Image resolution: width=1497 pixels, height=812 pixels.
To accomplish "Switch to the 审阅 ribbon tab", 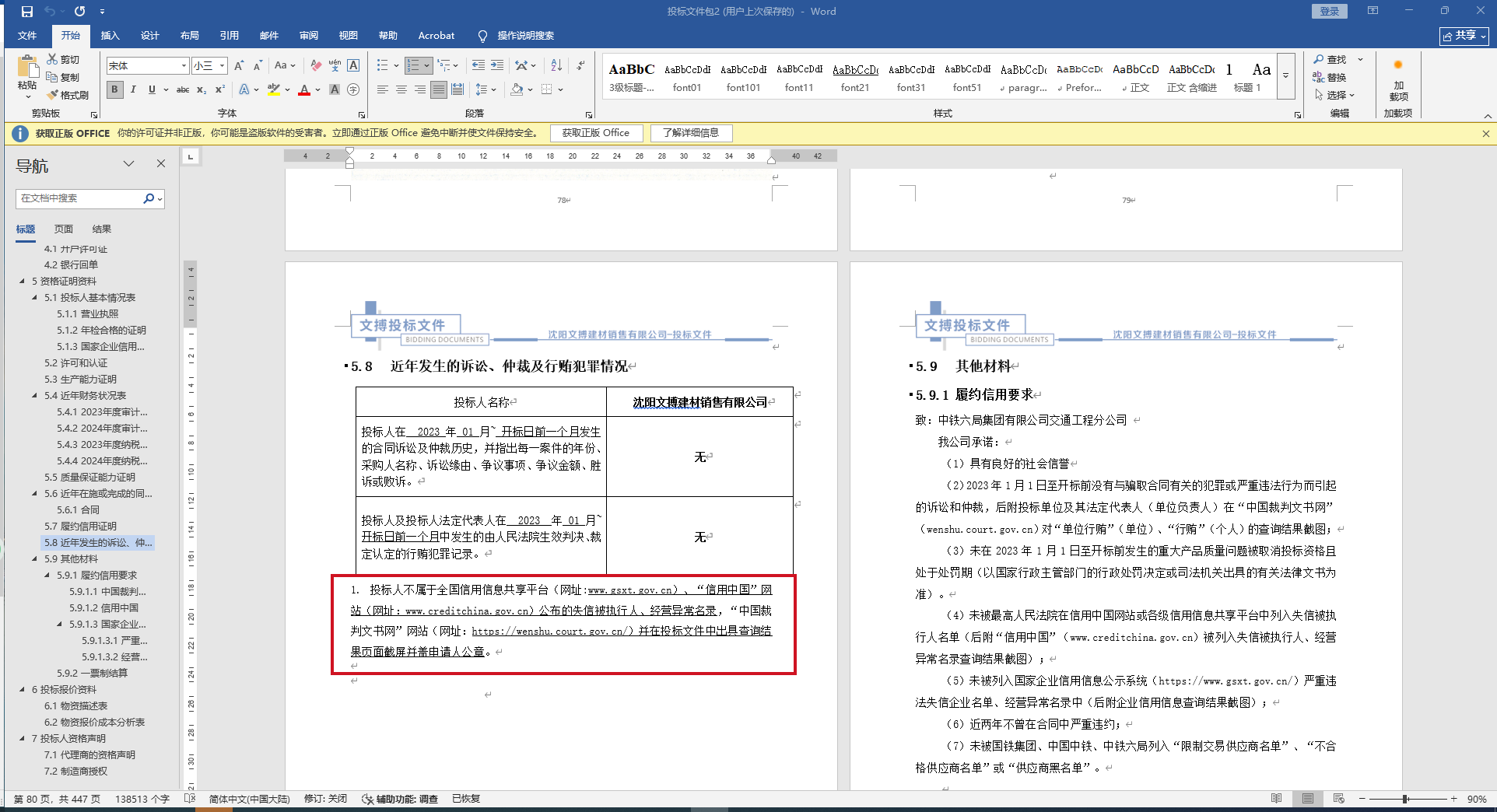I will (308, 35).
